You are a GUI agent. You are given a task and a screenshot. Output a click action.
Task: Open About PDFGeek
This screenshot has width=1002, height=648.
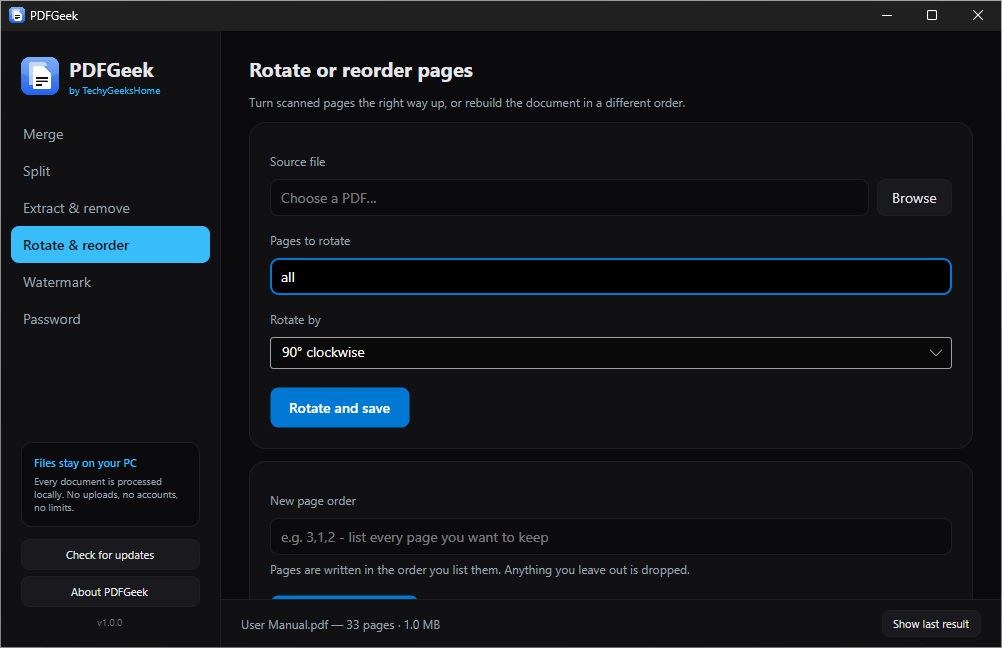[110, 592]
